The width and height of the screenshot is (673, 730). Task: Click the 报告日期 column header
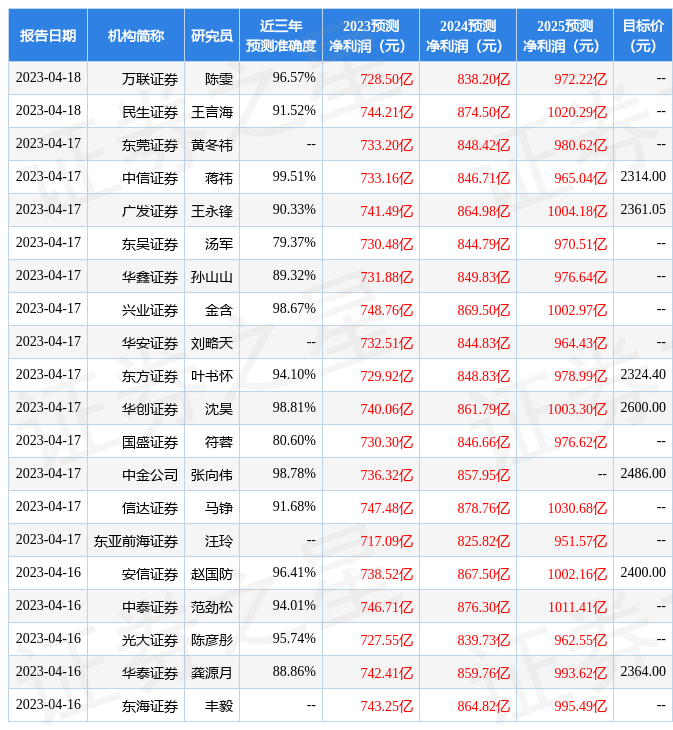[x=48, y=35]
